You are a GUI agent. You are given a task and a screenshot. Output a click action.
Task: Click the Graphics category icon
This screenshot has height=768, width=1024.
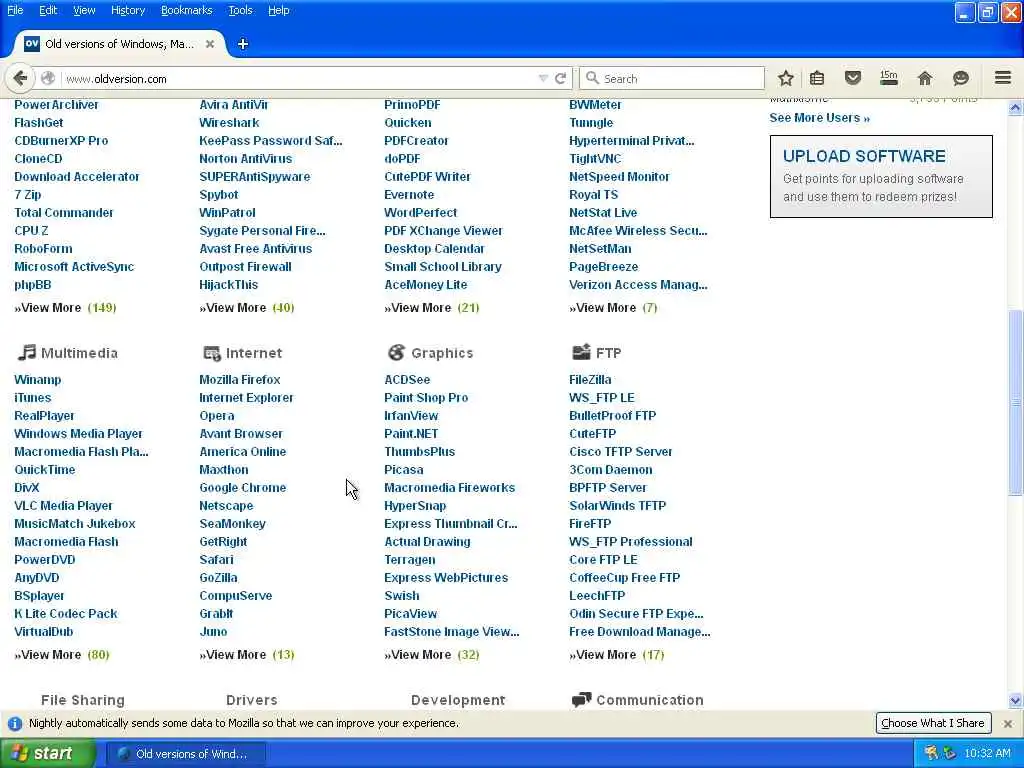point(396,353)
